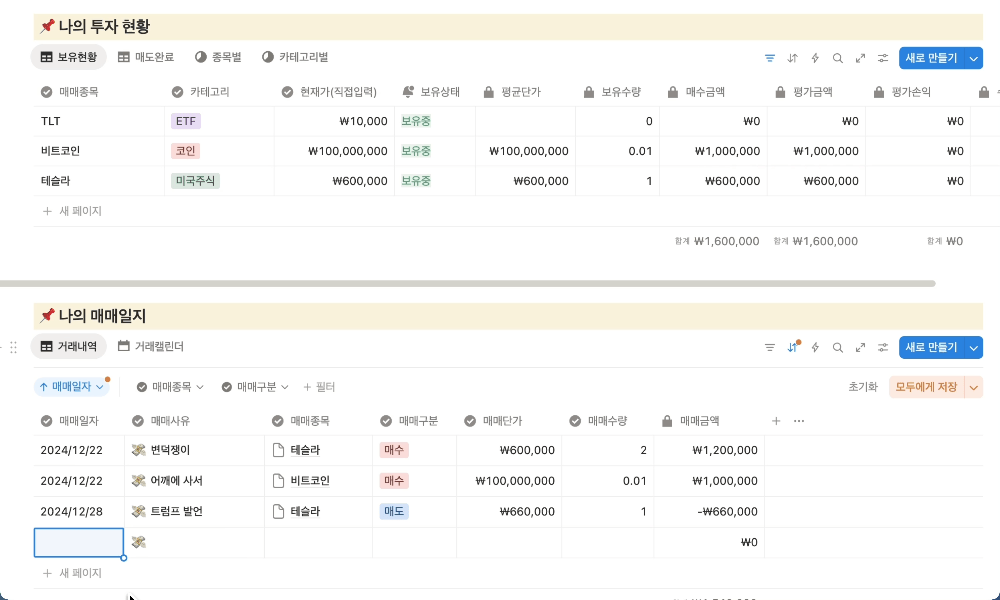
Task: Click the three-dot more options in 매매일지 header
Action: 799,421
